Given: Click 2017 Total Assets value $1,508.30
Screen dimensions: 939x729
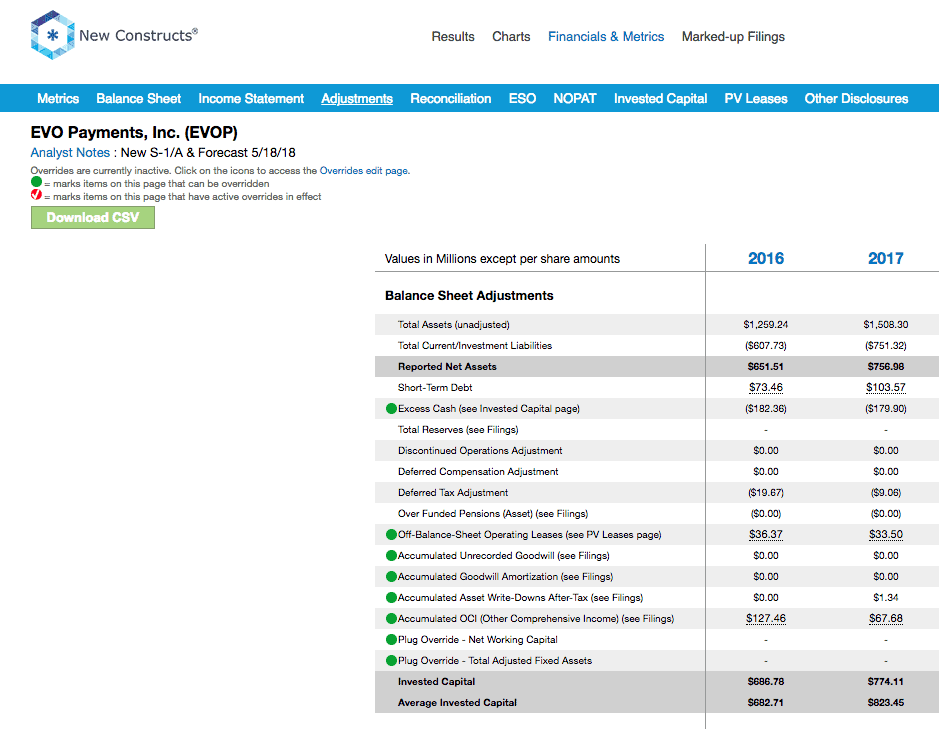Looking at the screenshot, I should 886,325.
